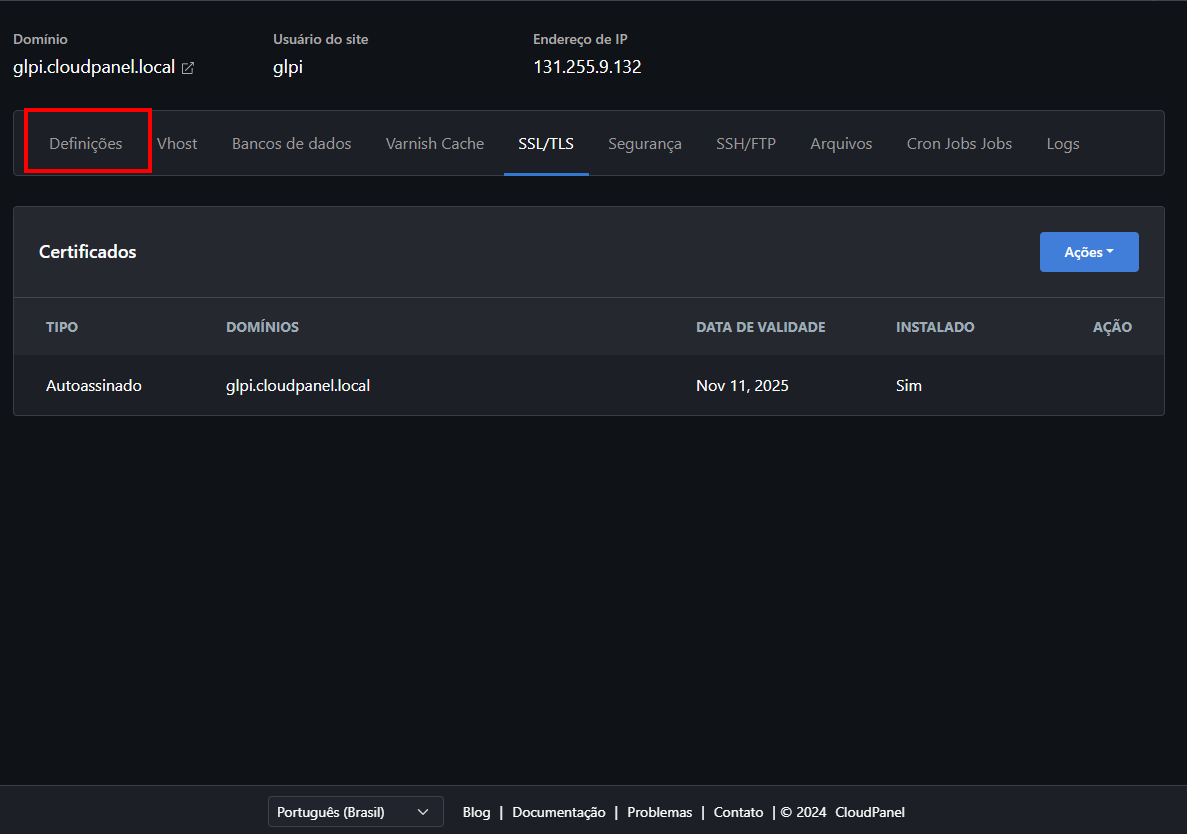
Task: Open the Português (Brasil) language selector
Action: pyautogui.click(x=355, y=812)
